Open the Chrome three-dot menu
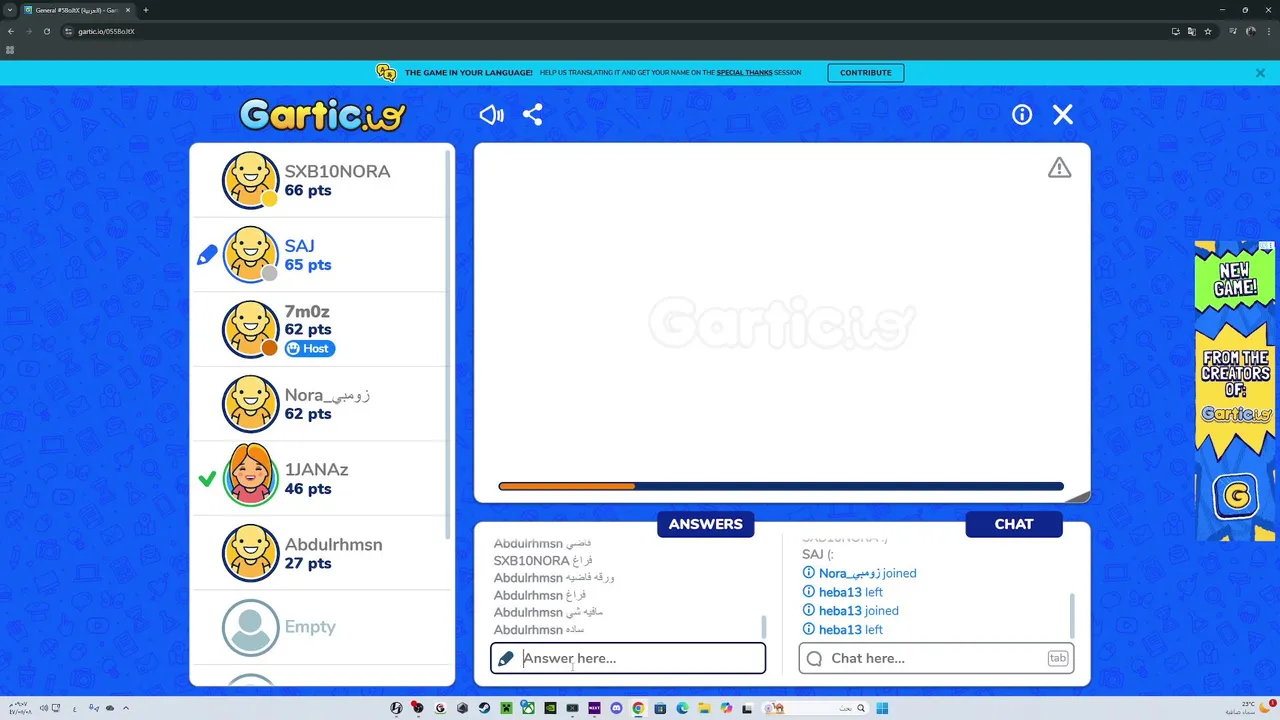The width and height of the screenshot is (1280, 720). pos(1269,31)
